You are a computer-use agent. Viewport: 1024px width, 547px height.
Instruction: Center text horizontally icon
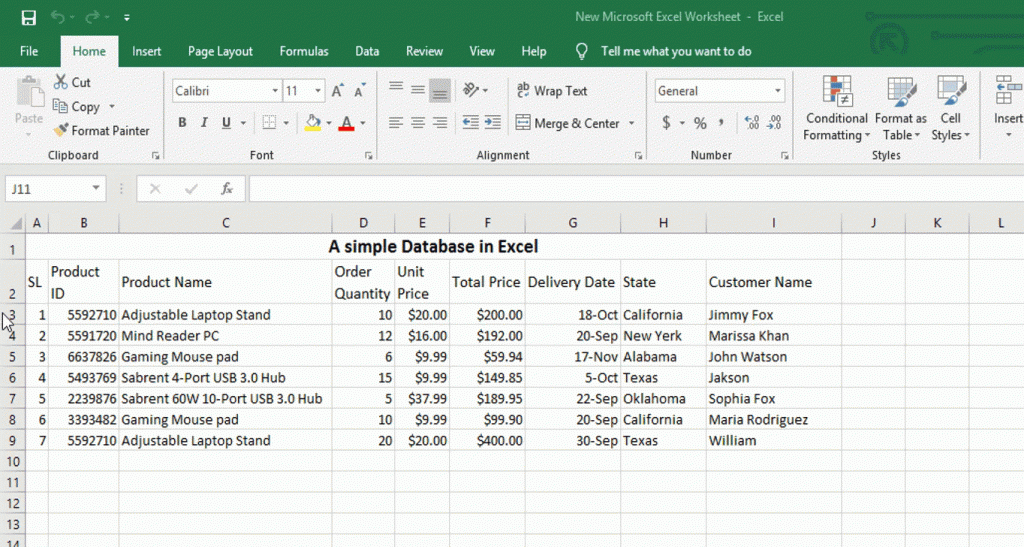tap(418, 123)
